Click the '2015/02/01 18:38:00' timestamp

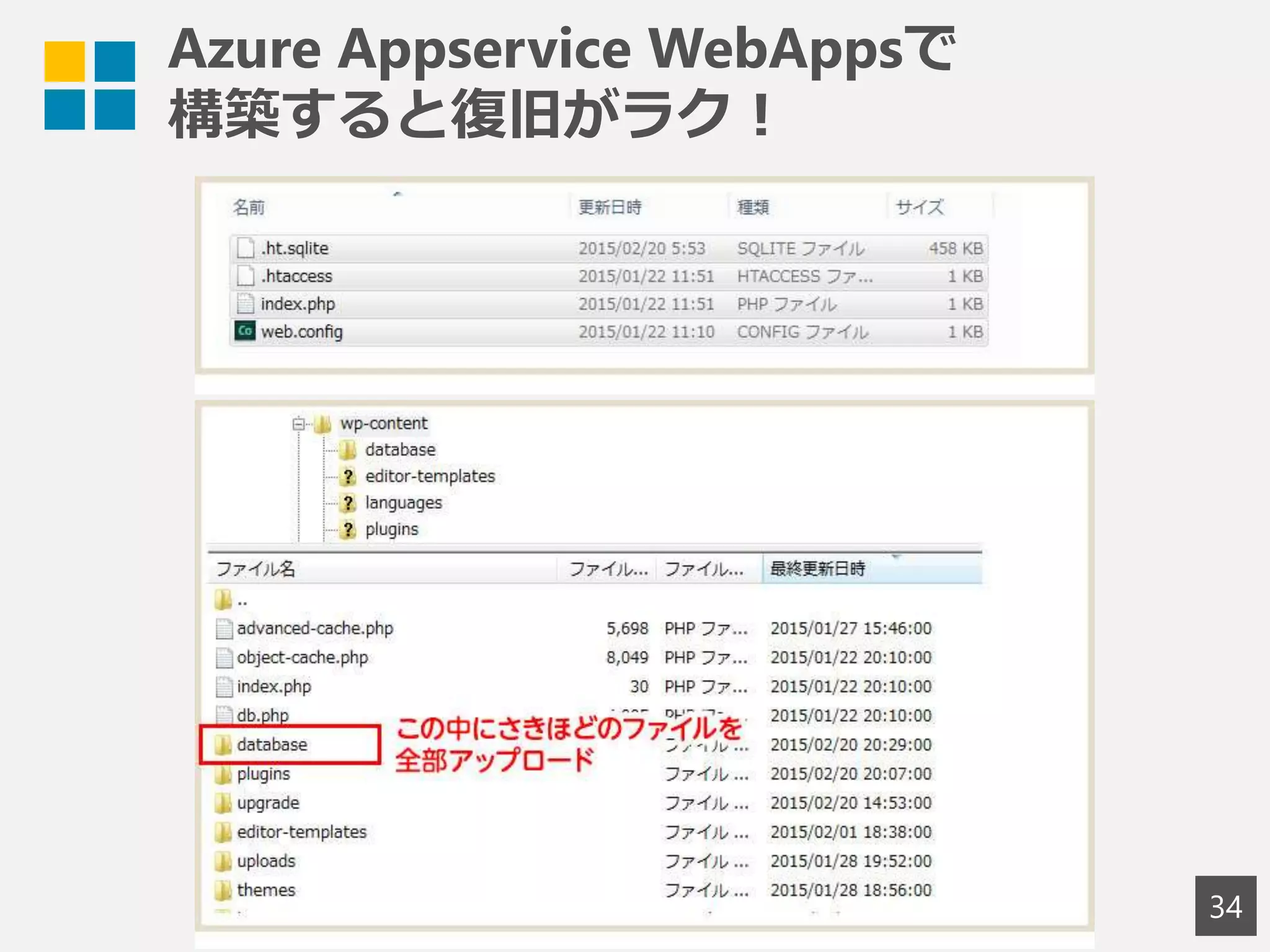click(x=851, y=832)
